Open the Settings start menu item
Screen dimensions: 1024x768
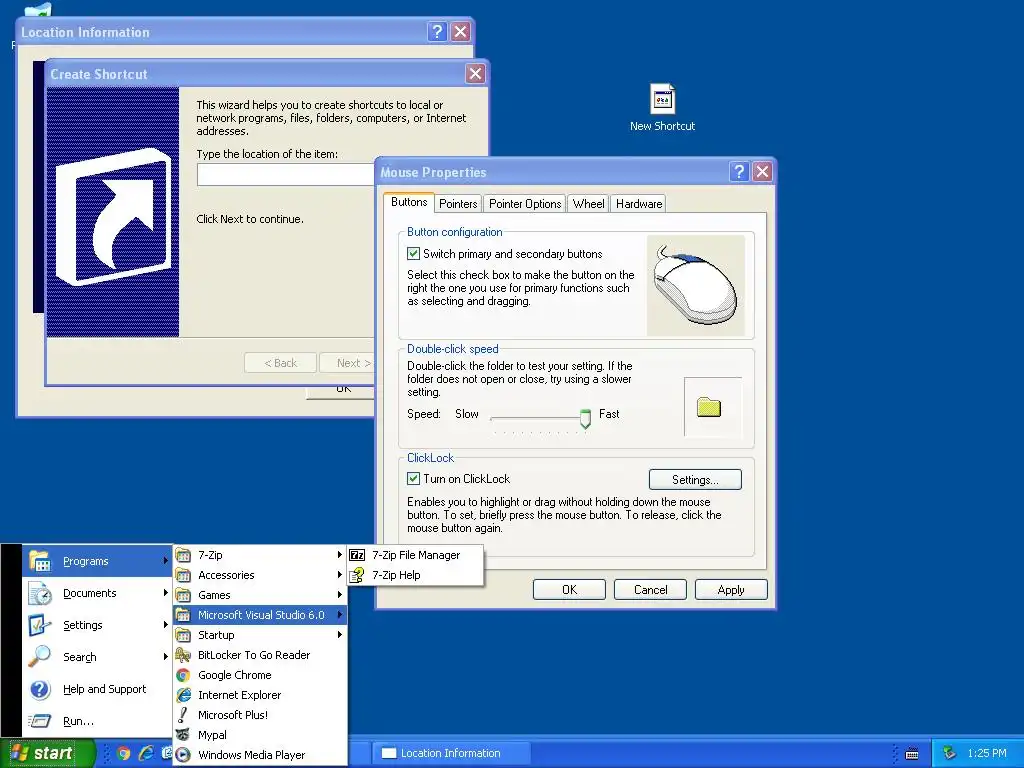tap(97, 625)
